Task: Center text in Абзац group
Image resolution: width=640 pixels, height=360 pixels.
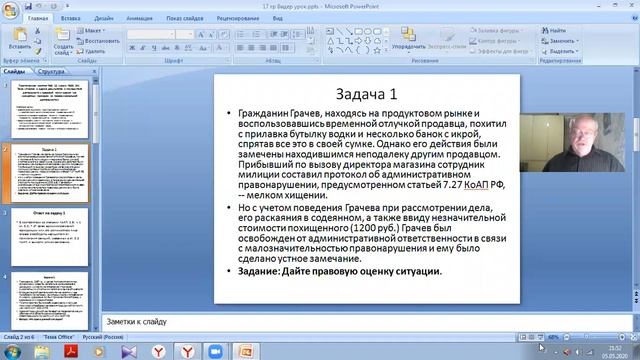Action: point(251,48)
